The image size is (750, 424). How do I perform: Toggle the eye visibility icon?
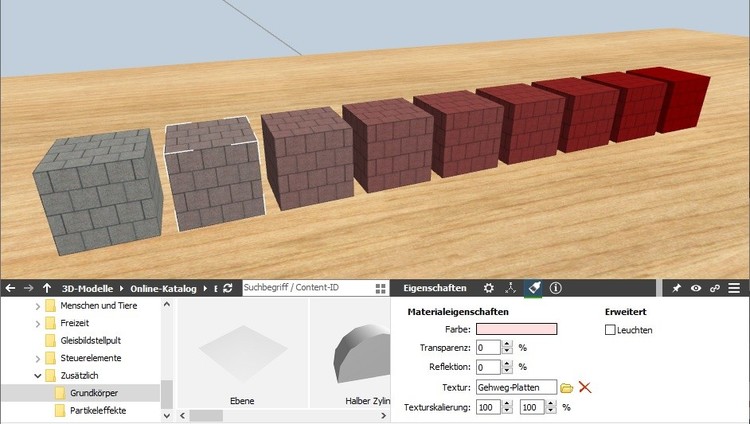coord(695,288)
